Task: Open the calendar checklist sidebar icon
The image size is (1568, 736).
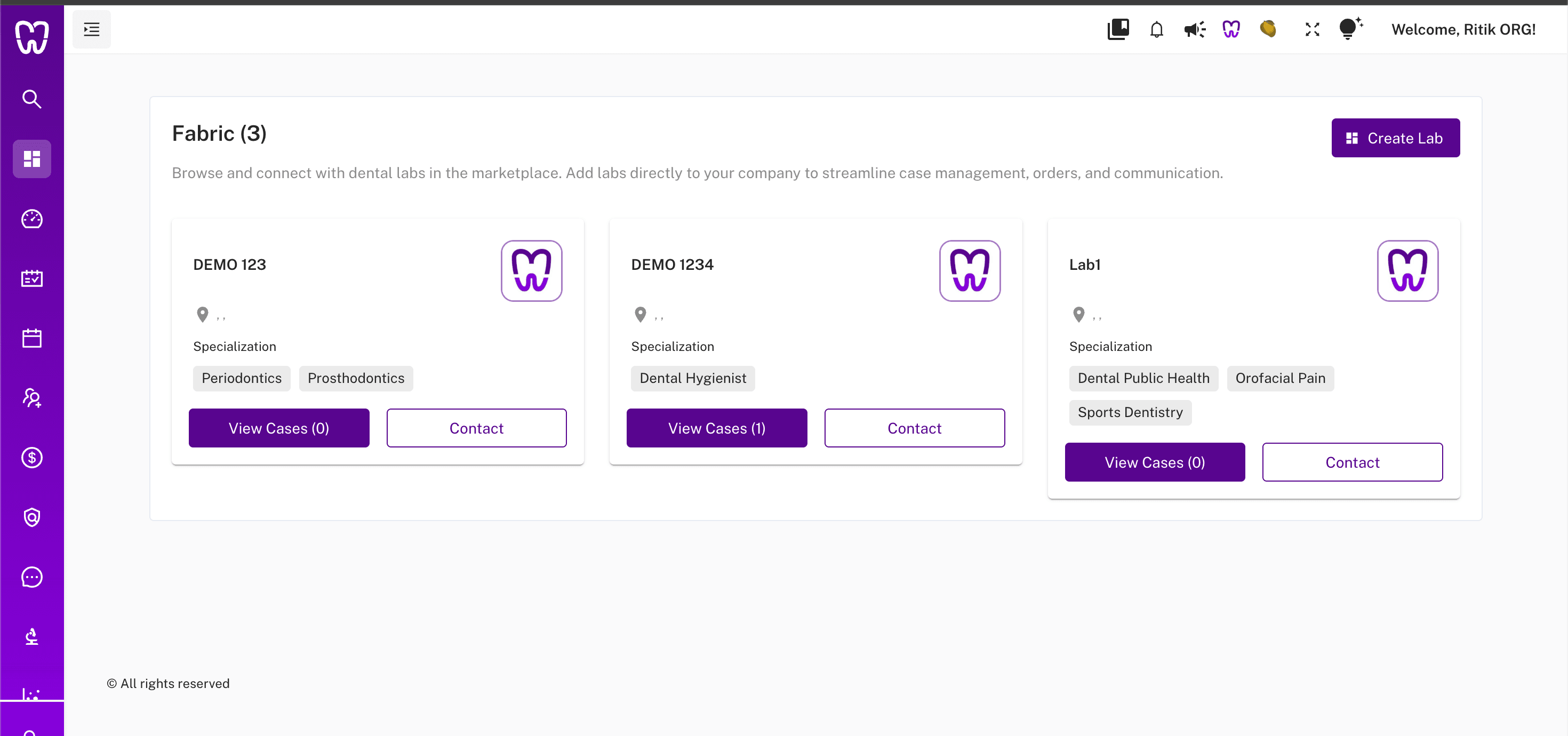Action: click(x=31, y=278)
